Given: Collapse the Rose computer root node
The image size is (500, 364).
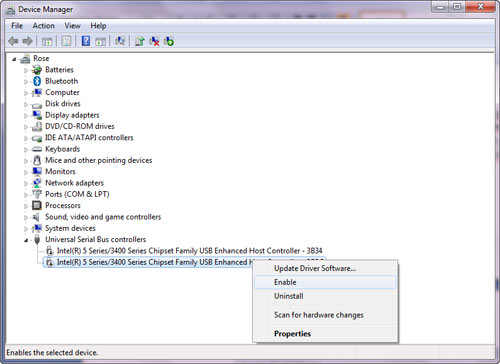Looking at the screenshot, I should (x=14, y=59).
